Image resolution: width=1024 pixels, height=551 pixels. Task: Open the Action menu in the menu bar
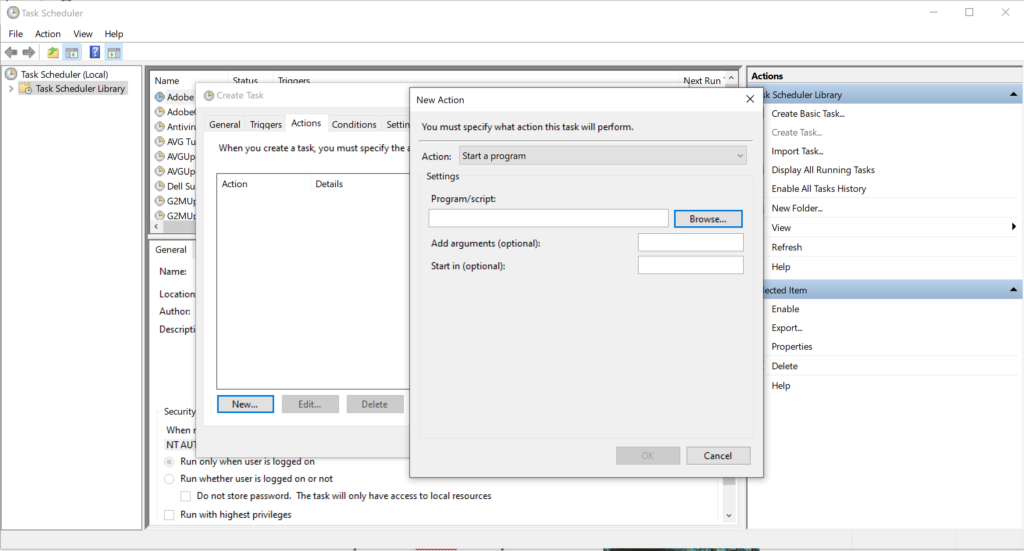(x=48, y=34)
